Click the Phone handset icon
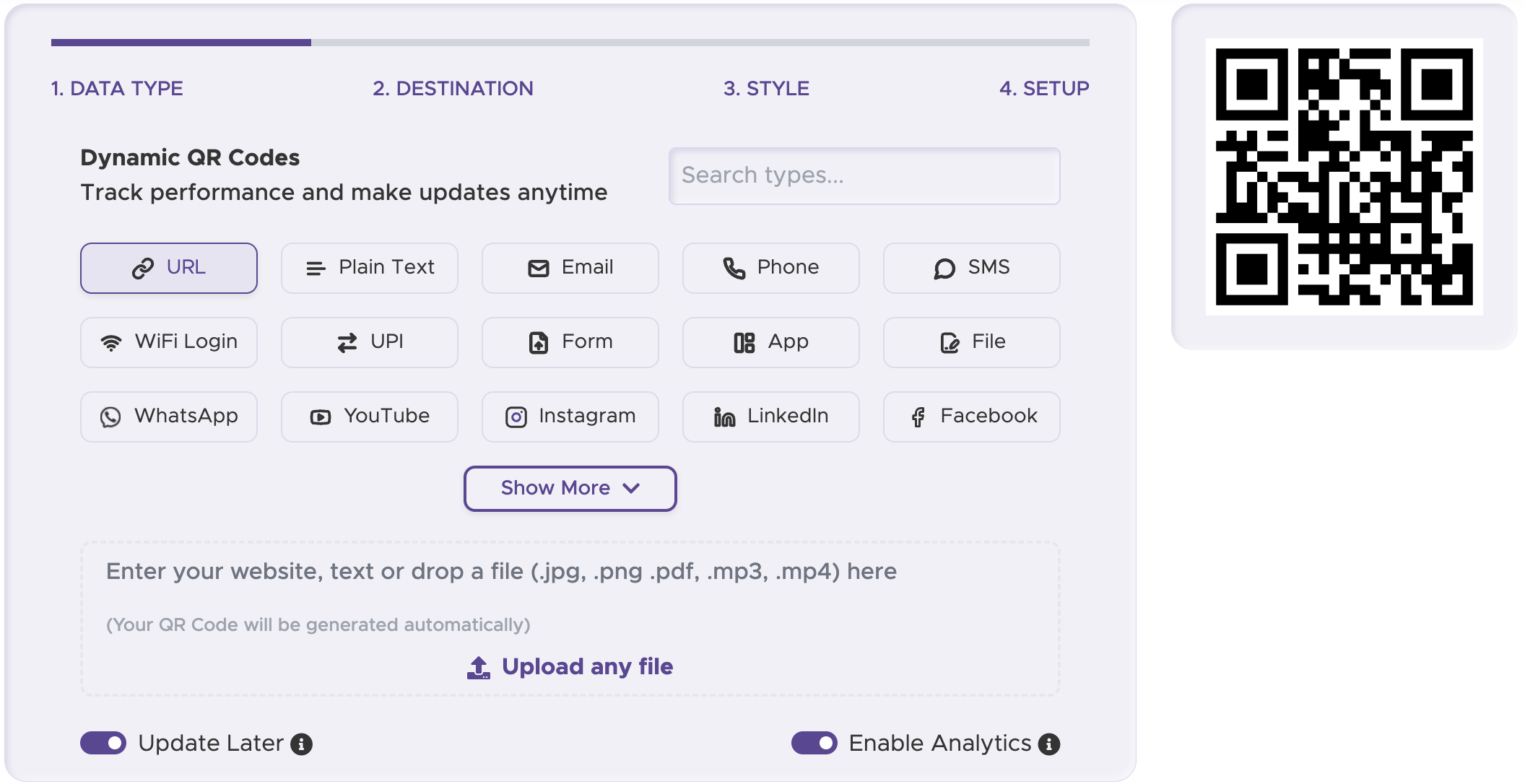The image size is (1525, 784). coord(734,269)
